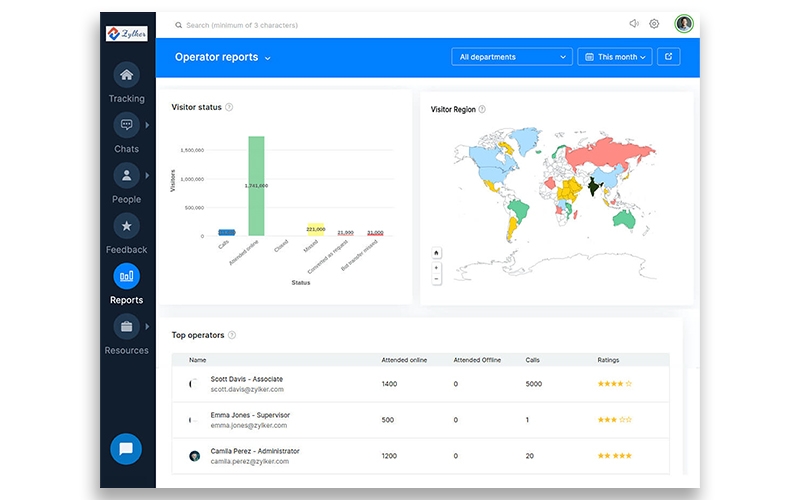The image size is (800, 500).
Task: Click Camila Perez's avatar
Action: [x=194, y=456]
